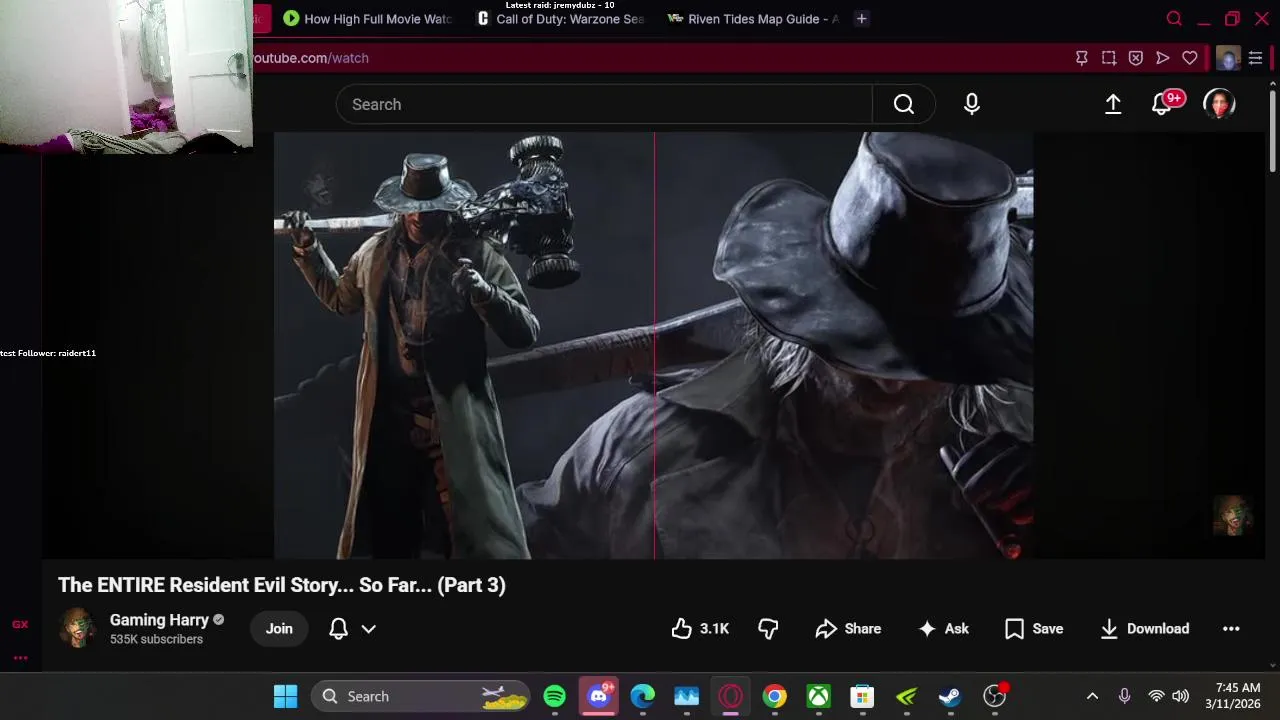Viewport: 1280px width, 720px height.
Task: Show hidden system tray icons
Action: [1092, 696]
